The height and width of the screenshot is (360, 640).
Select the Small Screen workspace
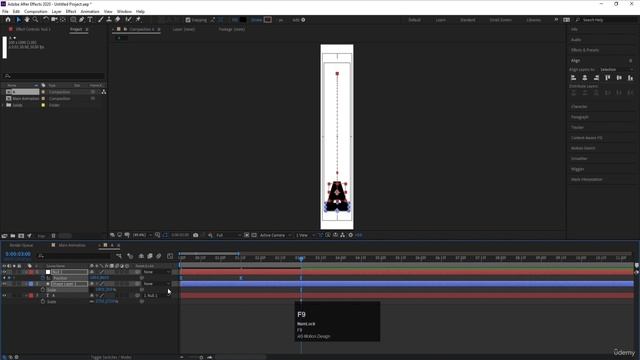click(x=500, y=20)
